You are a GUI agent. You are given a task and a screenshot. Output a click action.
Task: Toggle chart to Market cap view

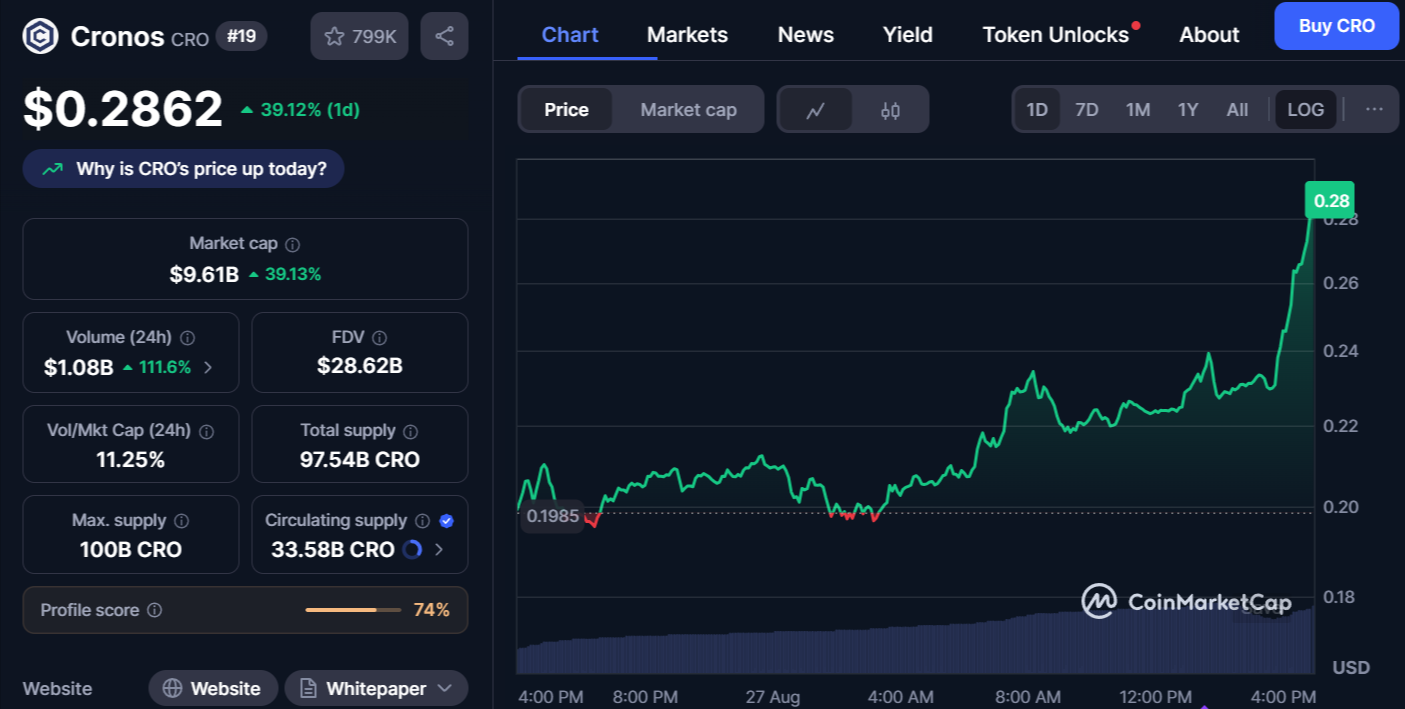pos(688,110)
